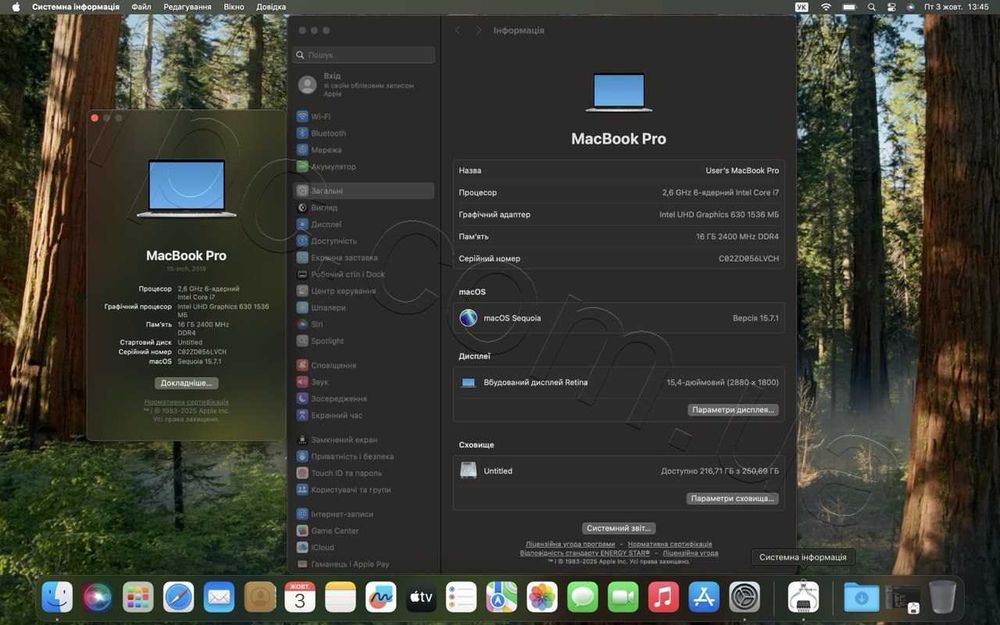The image size is (1000, 625).
Task: Click Параметри сховища button
Action: pyautogui.click(x=732, y=499)
